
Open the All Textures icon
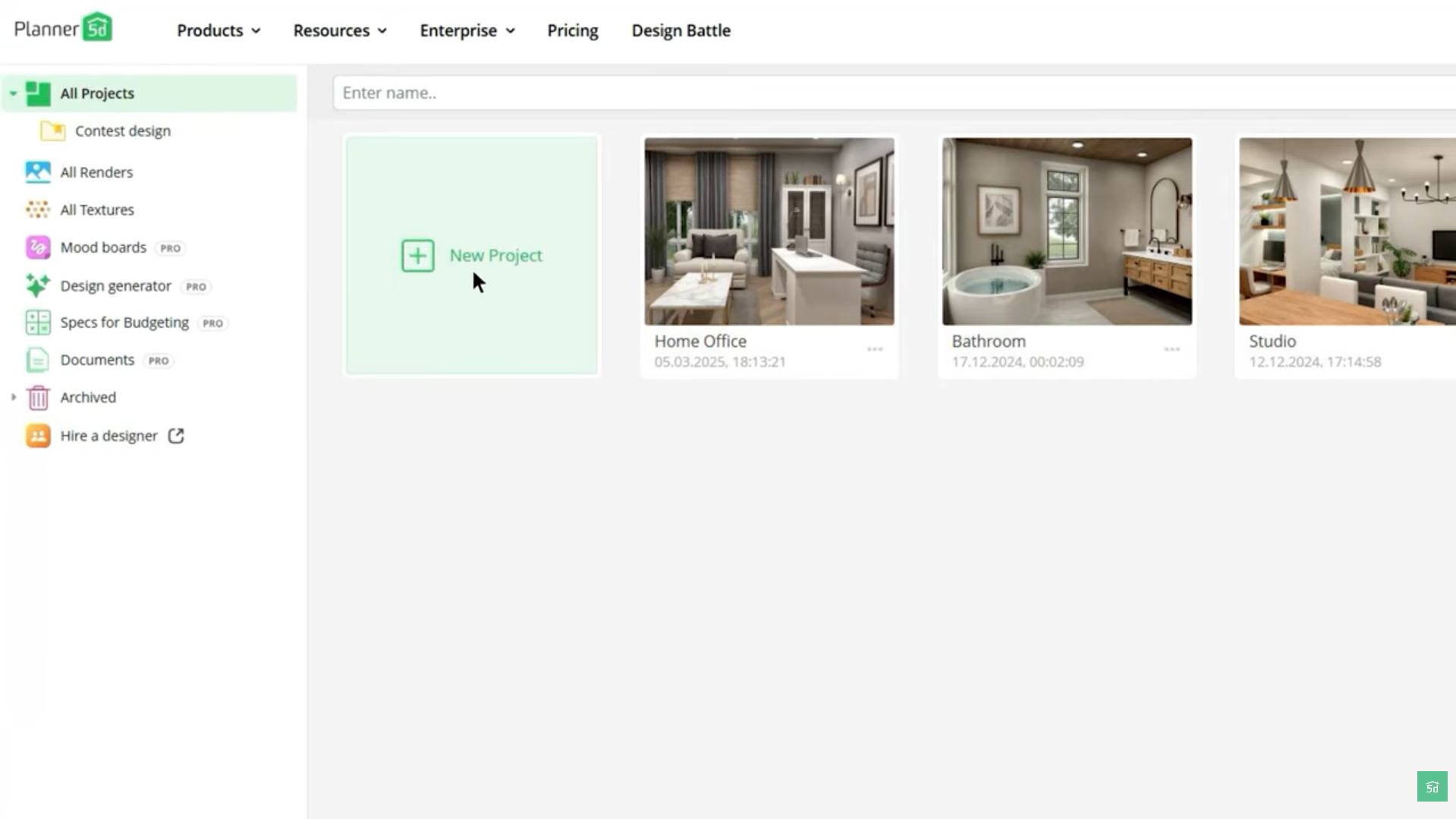click(x=38, y=209)
